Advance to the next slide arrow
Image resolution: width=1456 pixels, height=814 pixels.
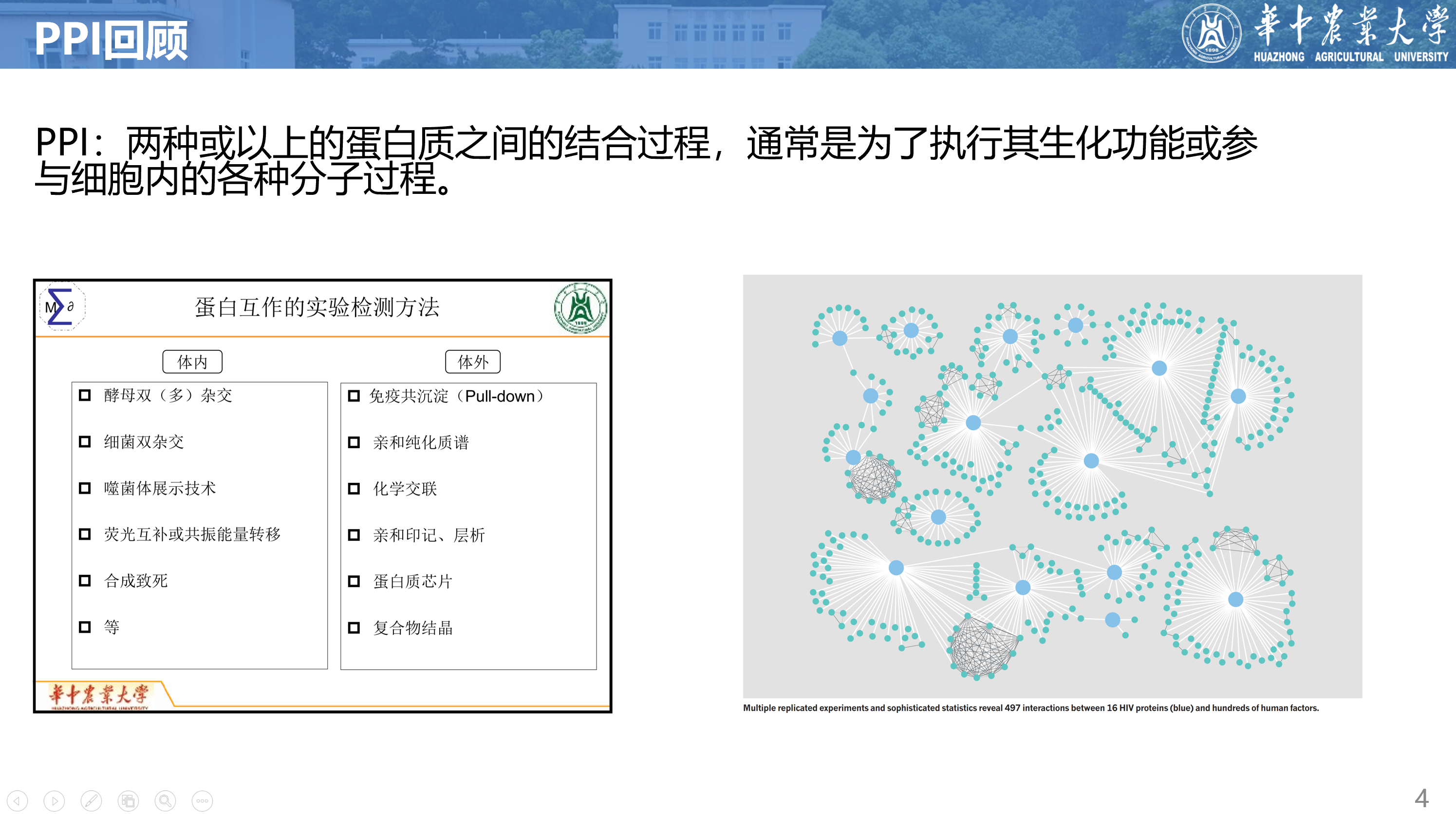pos(54,800)
